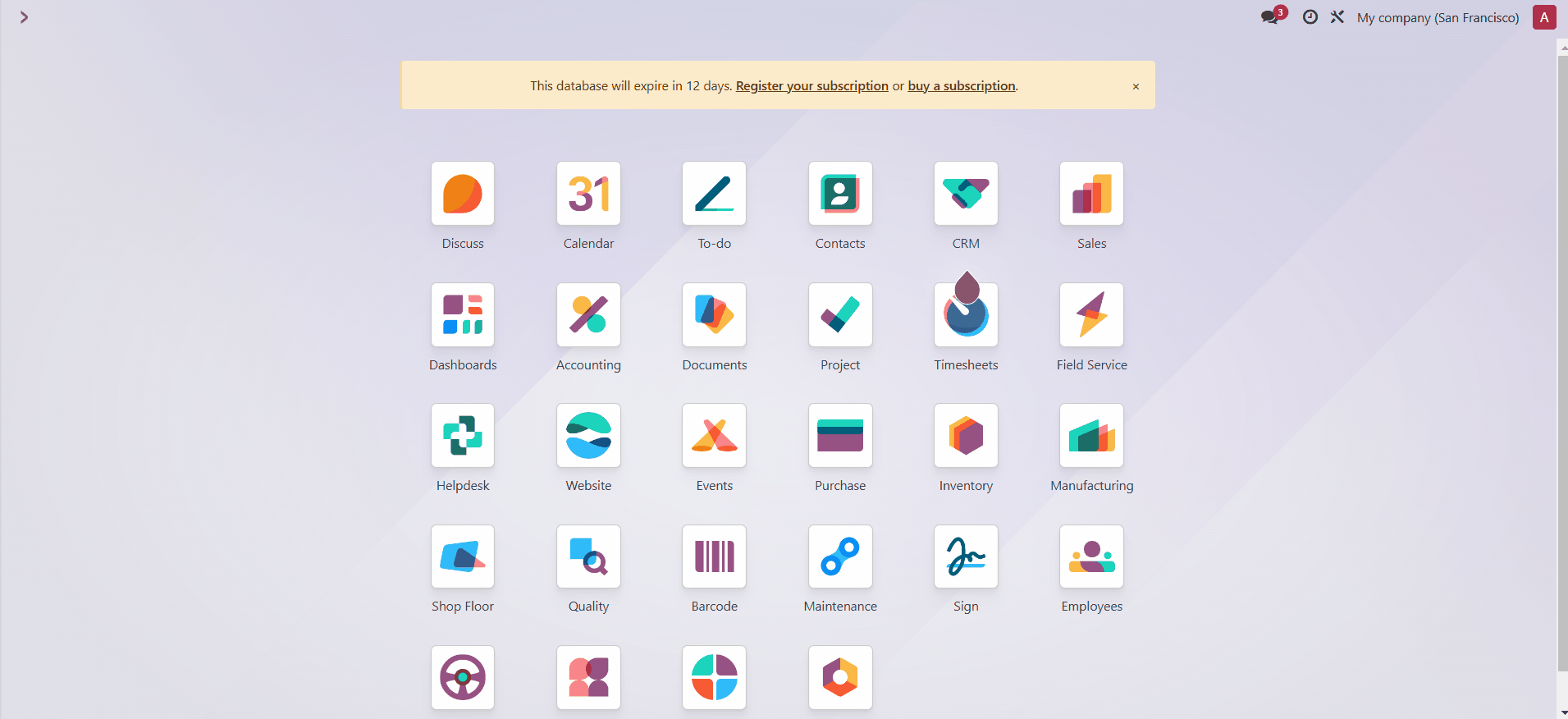Open the Documents app

[x=714, y=315]
